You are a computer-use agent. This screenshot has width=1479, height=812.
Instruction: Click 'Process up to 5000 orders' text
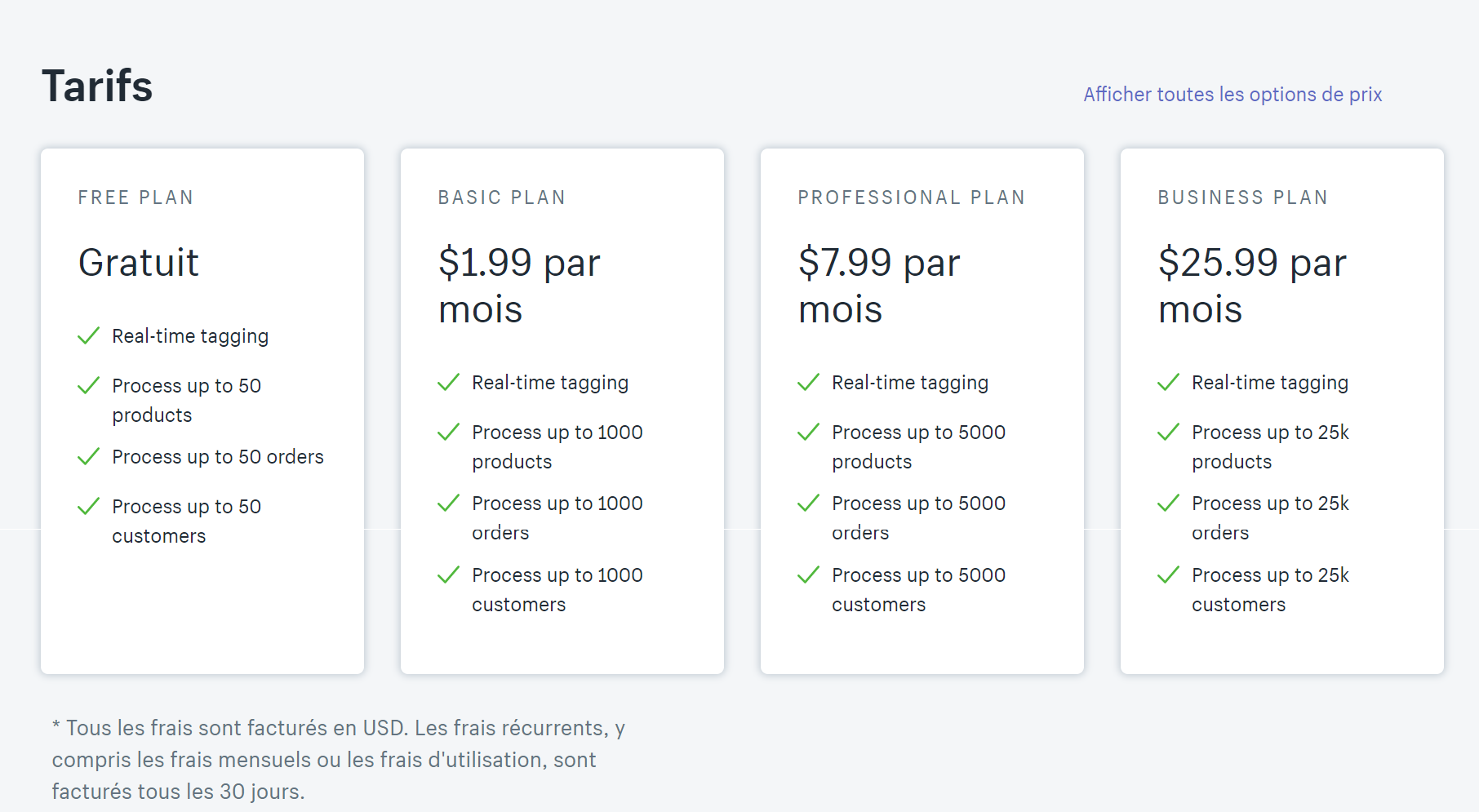click(x=919, y=518)
